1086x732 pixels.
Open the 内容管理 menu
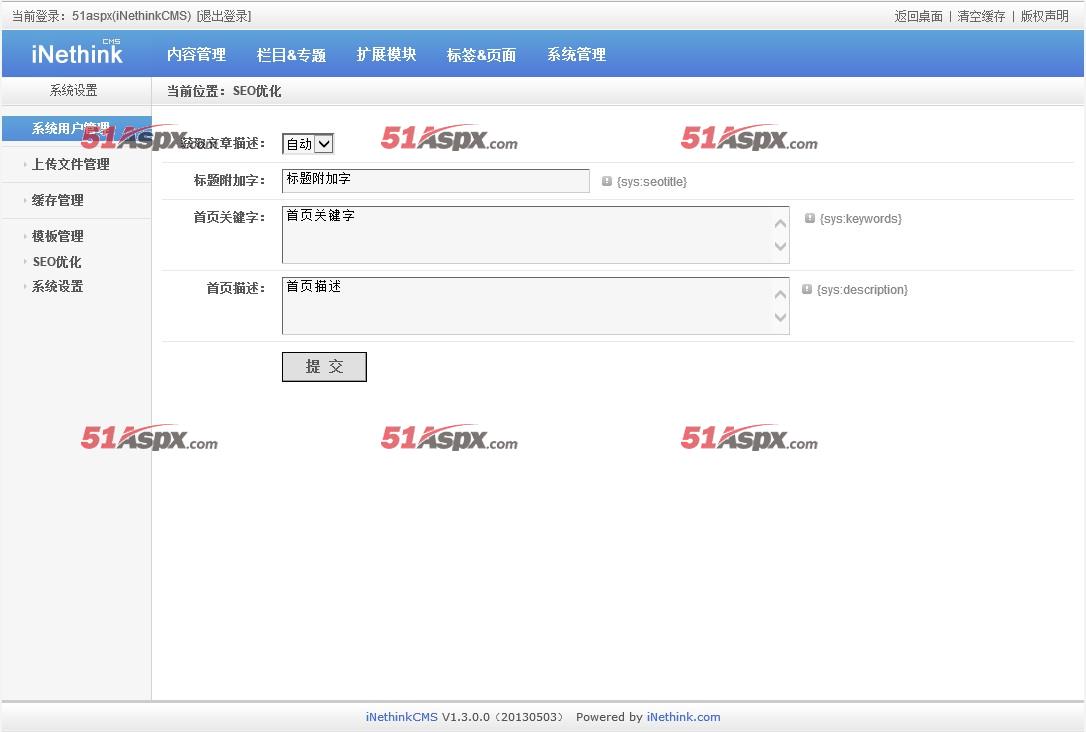196,55
